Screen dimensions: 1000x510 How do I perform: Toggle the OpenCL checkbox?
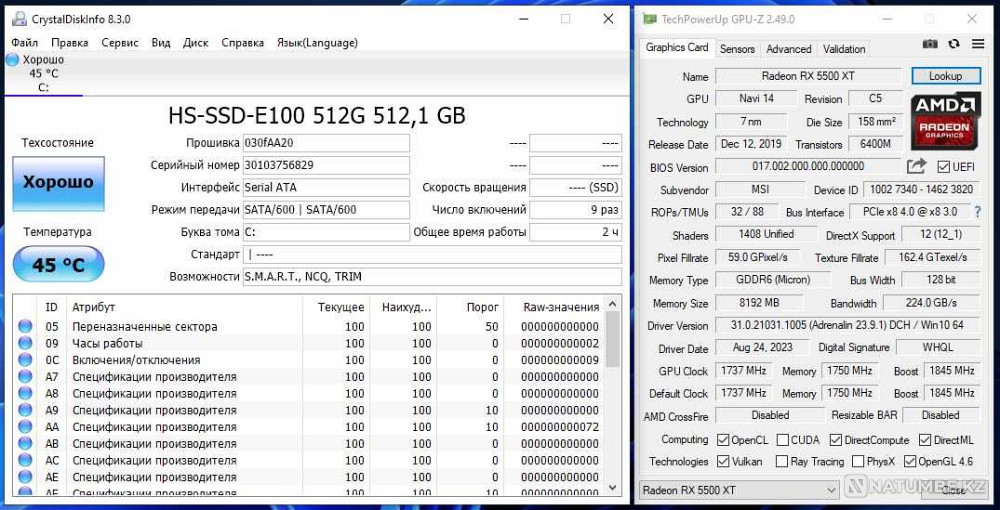pyautogui.click(x=723, y=440)
